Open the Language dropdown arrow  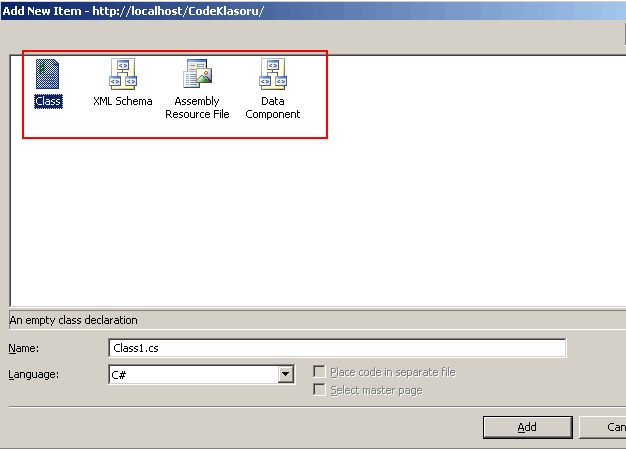click(x=286, y=374)
